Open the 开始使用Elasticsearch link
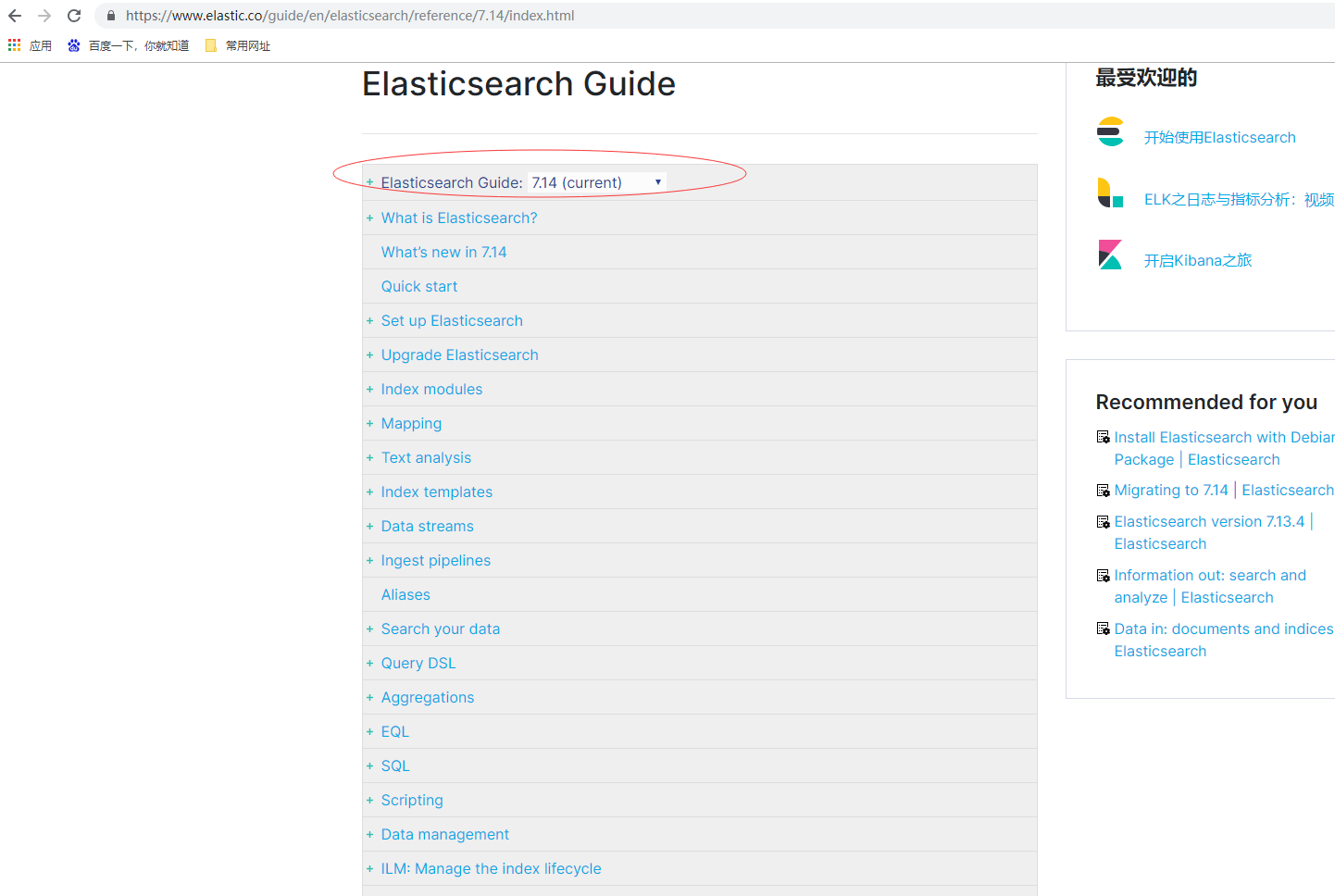 1220,137
